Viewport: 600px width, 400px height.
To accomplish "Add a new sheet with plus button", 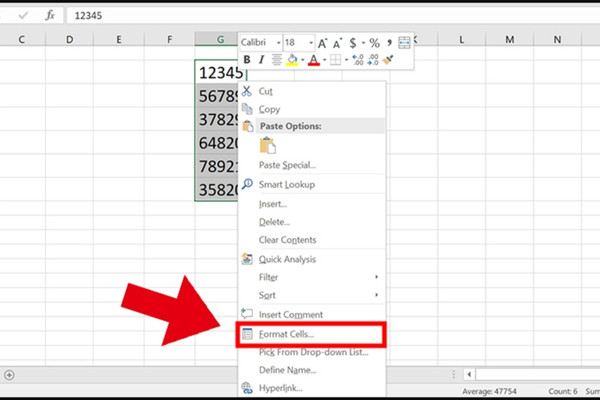I will 9,375.
